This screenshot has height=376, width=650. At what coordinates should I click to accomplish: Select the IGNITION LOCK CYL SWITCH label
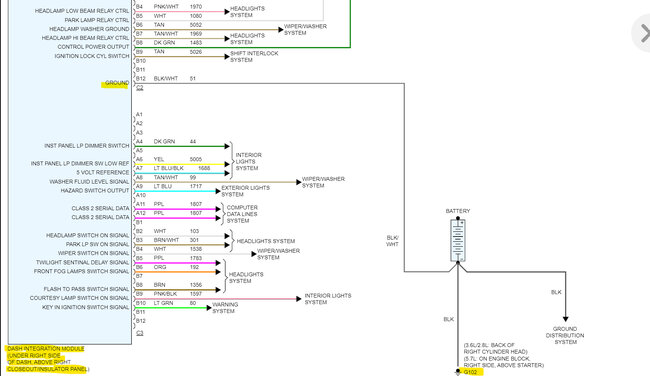[x=92, y=56]
